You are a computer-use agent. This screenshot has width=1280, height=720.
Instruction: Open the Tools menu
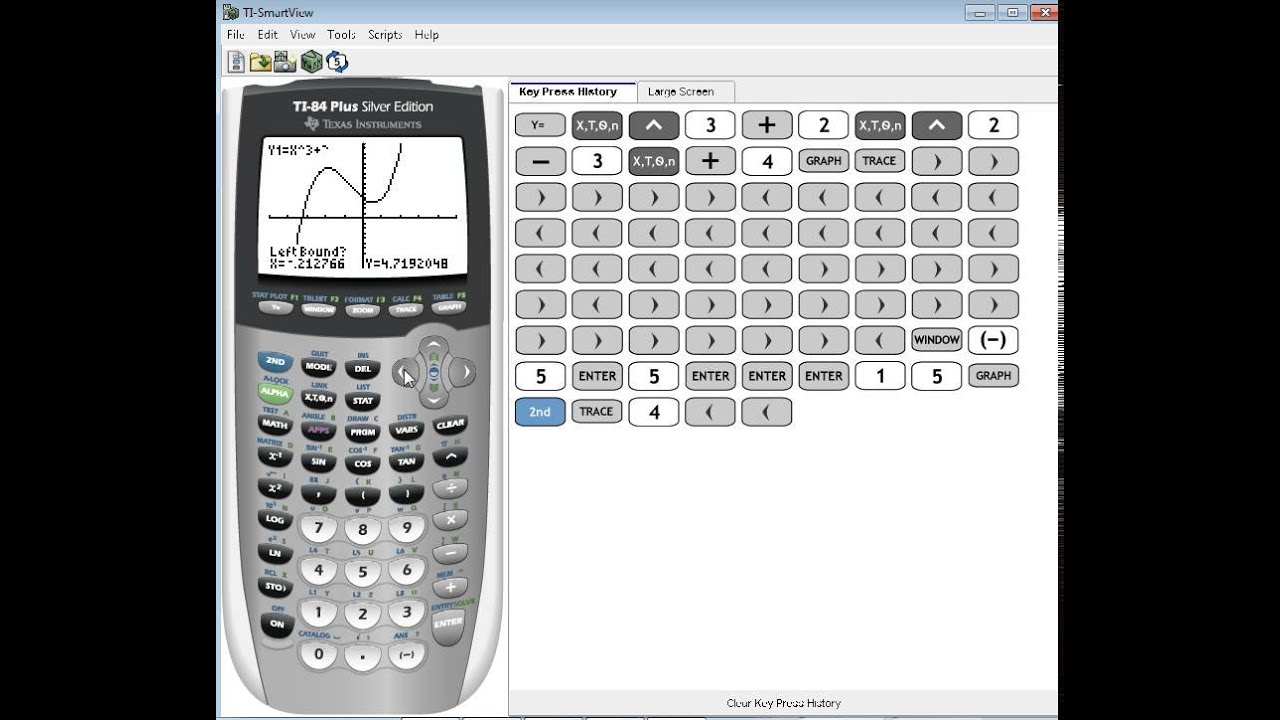[341, 34]
